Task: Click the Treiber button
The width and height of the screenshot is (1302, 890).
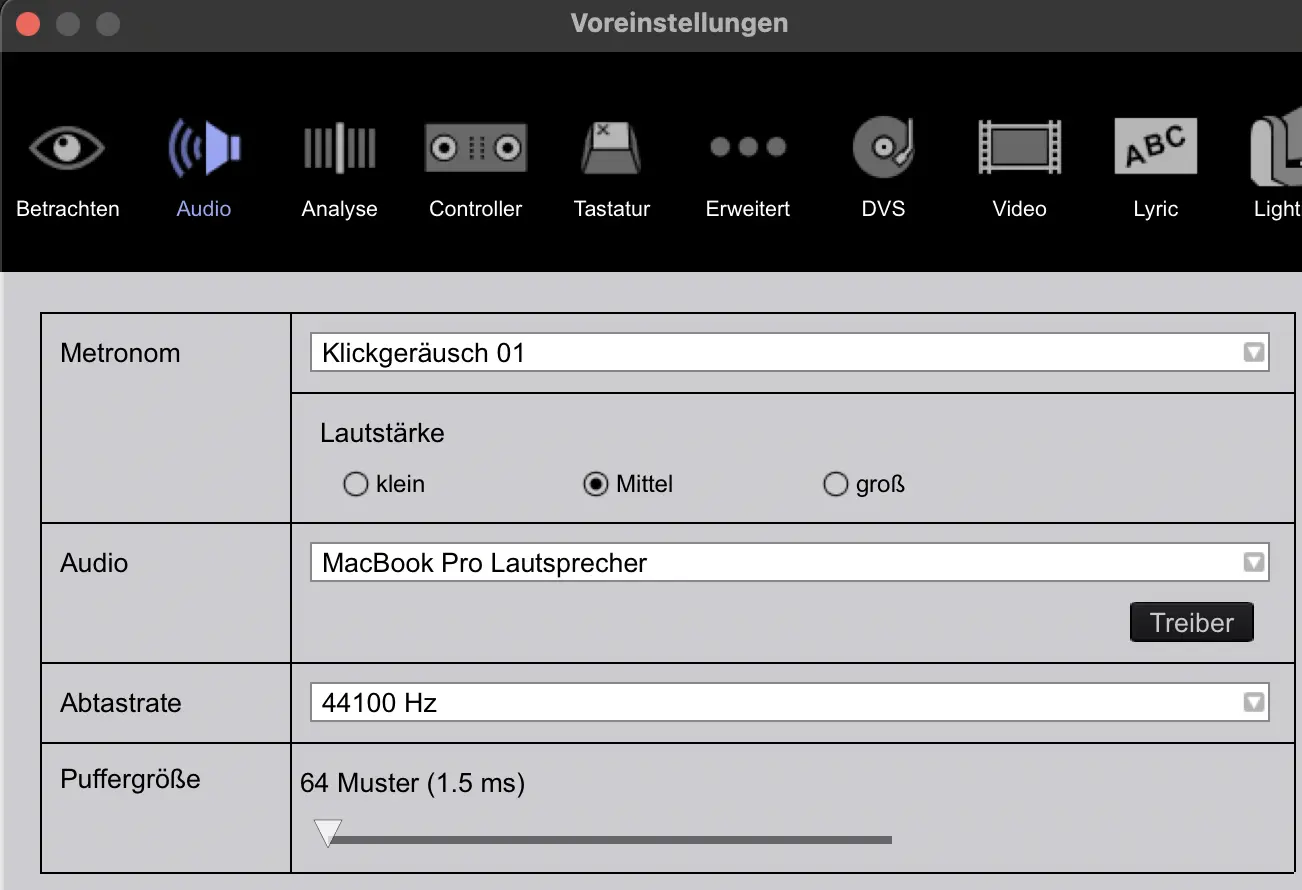Action: click(x=1191, y=622)
